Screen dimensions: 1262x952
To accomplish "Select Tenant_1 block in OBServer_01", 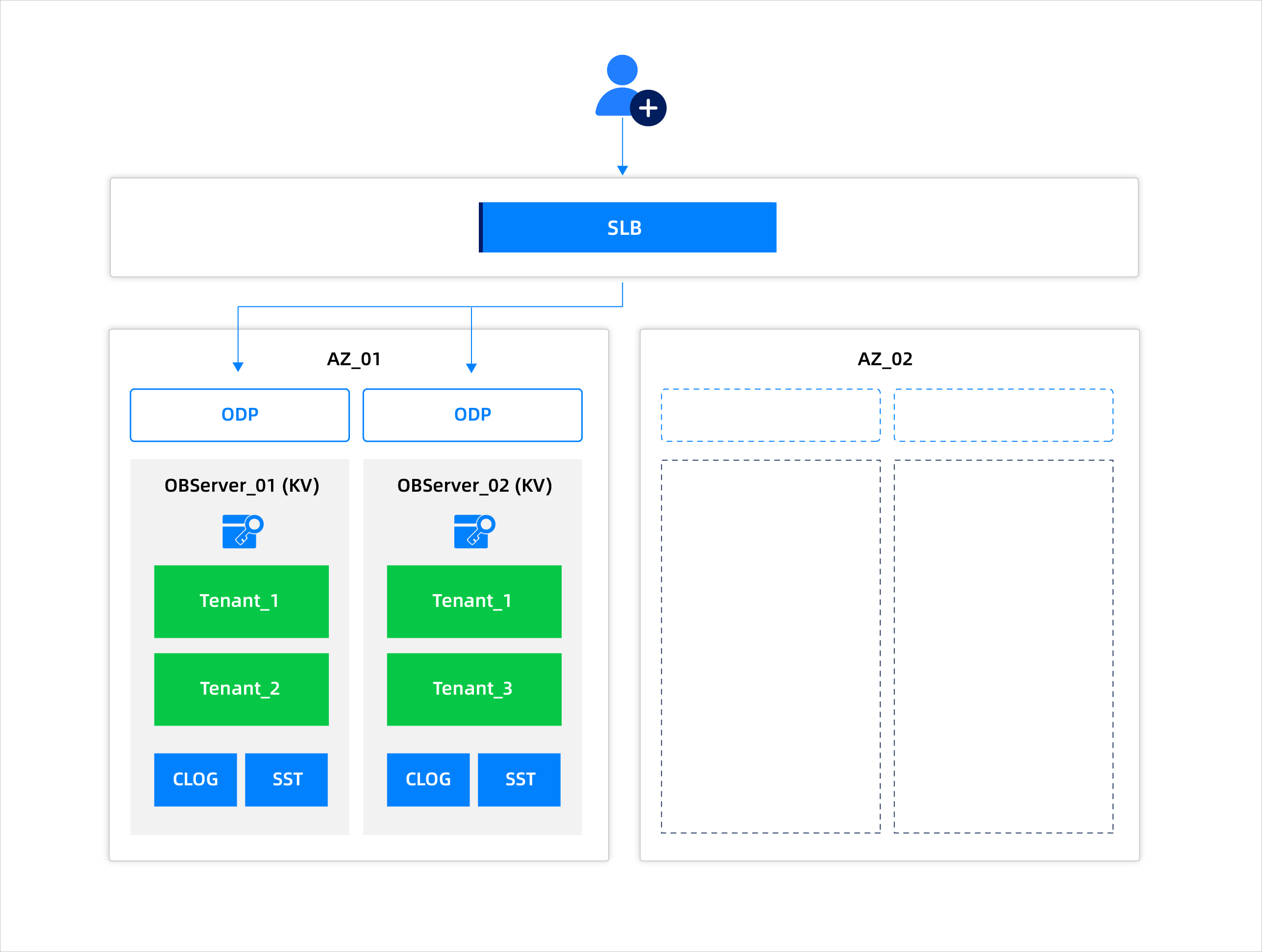I will 241,601.
